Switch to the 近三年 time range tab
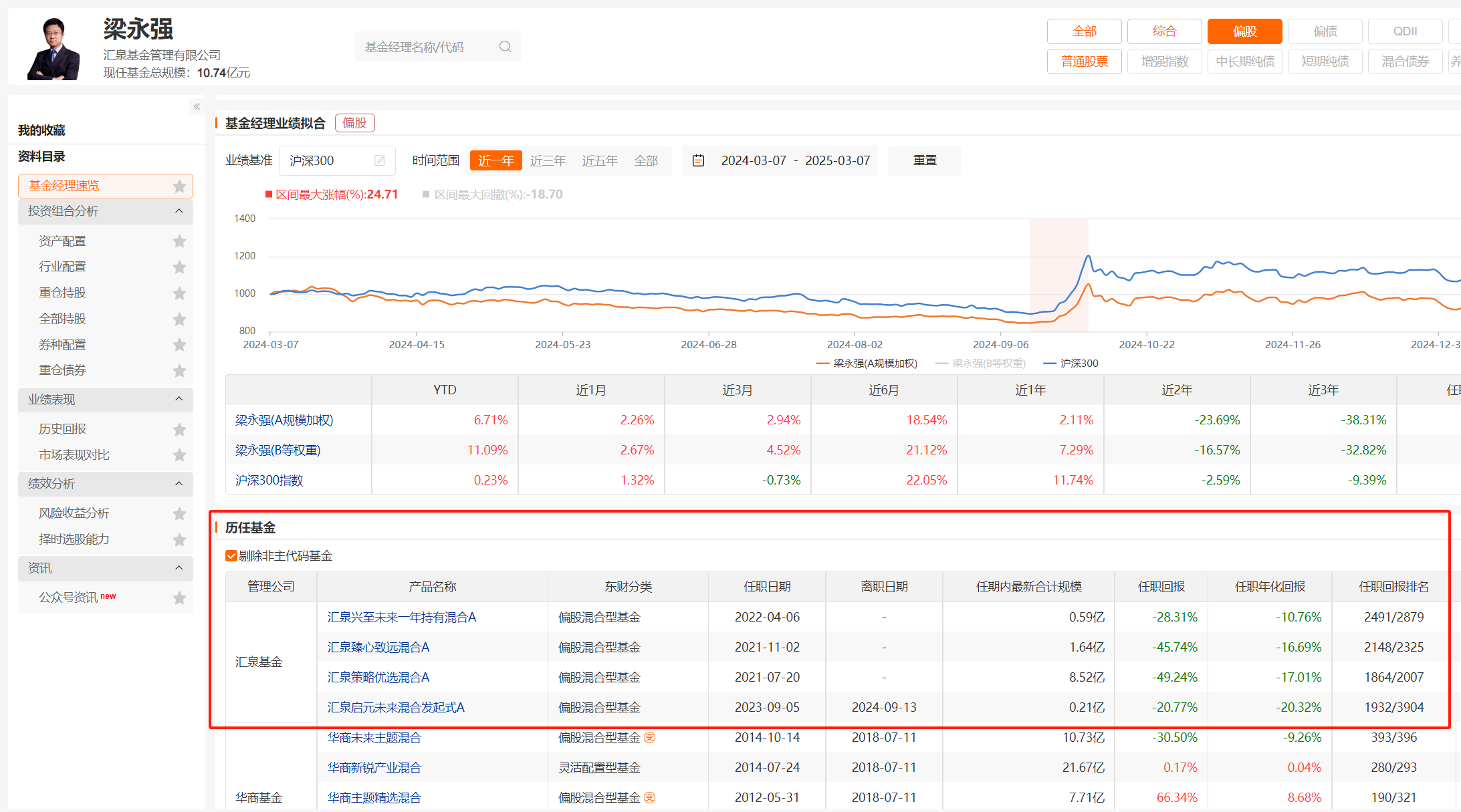 548,160
